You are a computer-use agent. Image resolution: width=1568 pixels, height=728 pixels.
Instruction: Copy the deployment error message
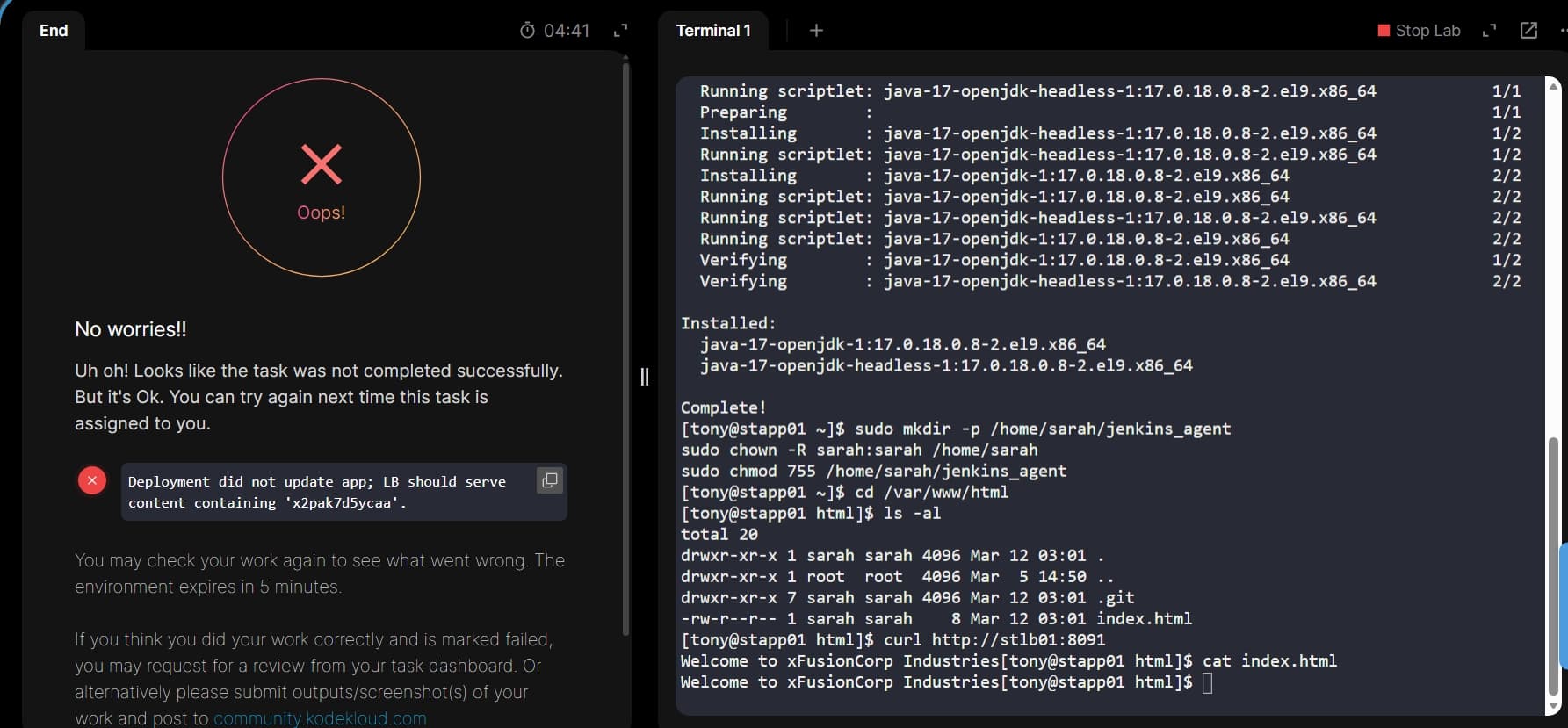tap(550, 480)
